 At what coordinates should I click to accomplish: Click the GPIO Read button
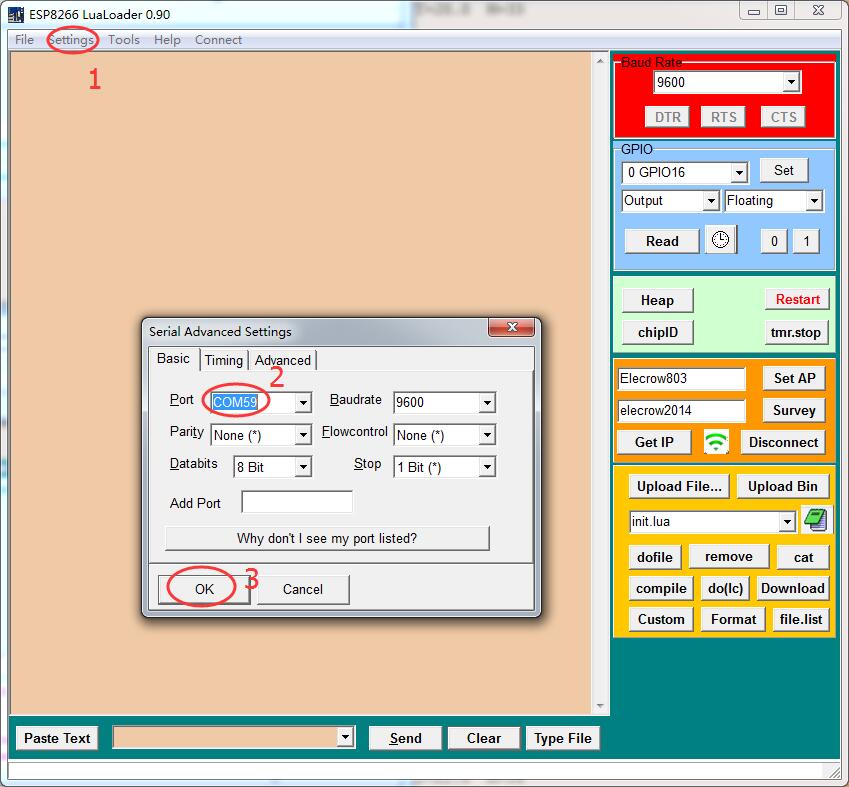pyautogui.click(x=662, y=241)
